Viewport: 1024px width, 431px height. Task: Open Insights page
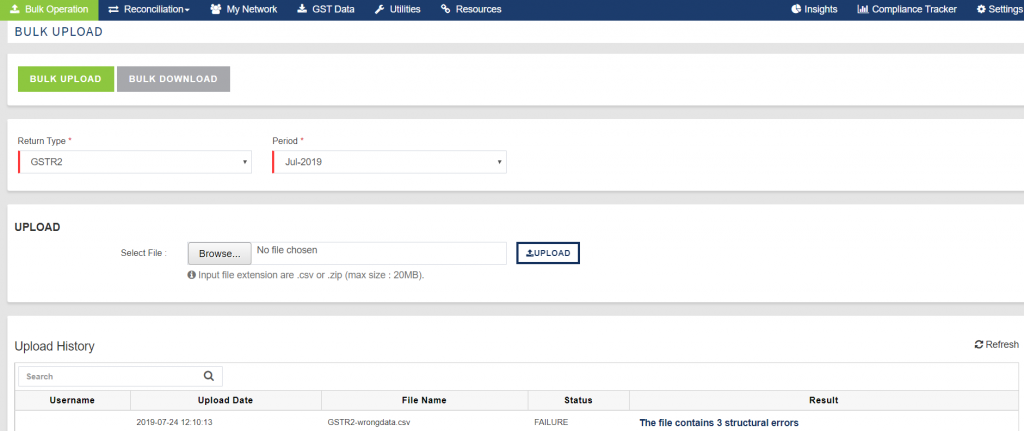[814, 10]
